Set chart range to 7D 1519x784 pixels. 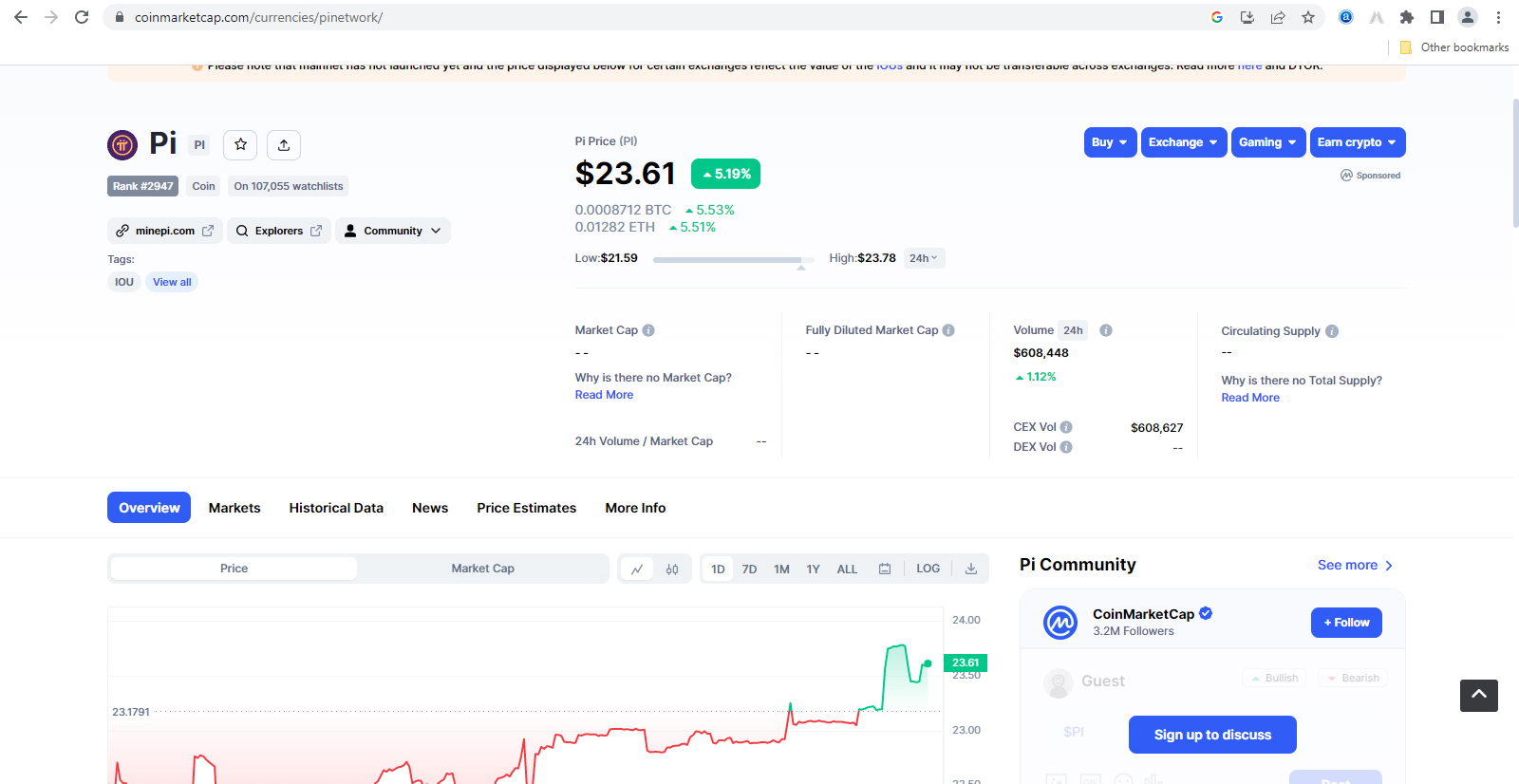749,569
